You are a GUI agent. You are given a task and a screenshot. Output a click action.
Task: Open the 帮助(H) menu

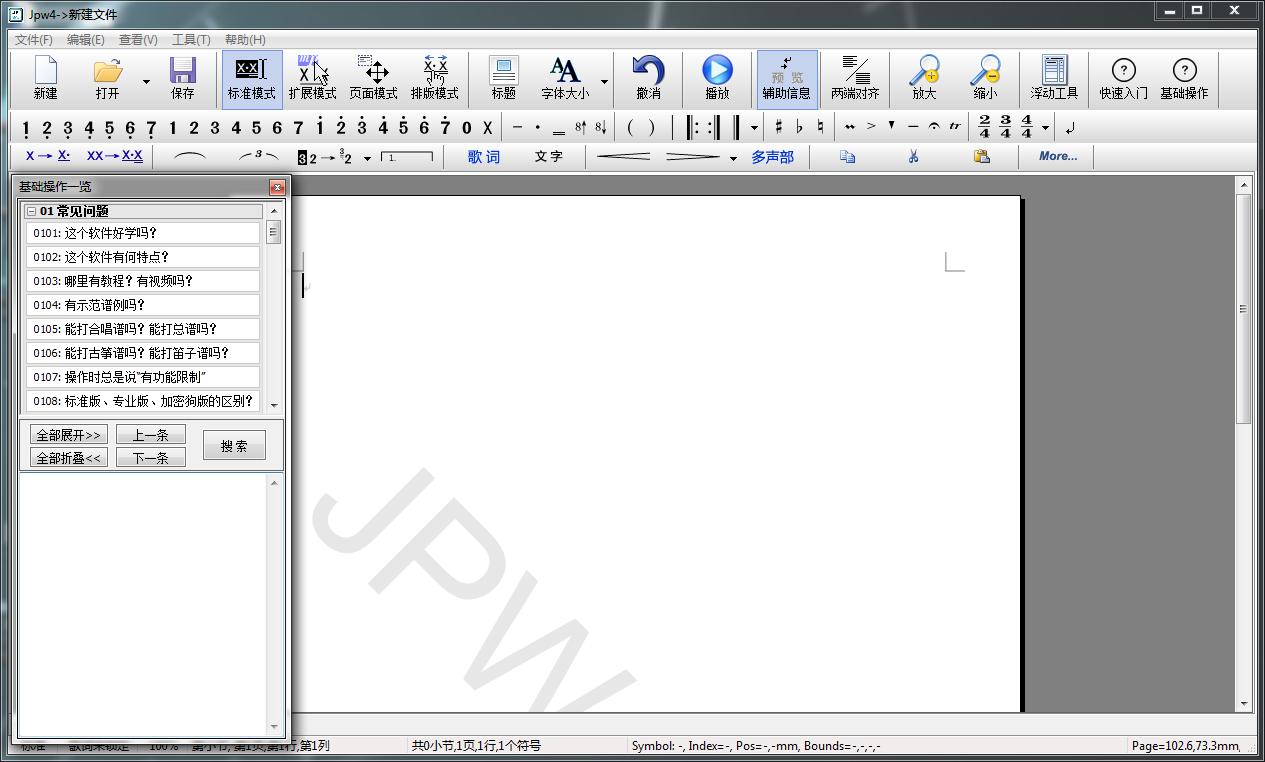click(245, 40)
